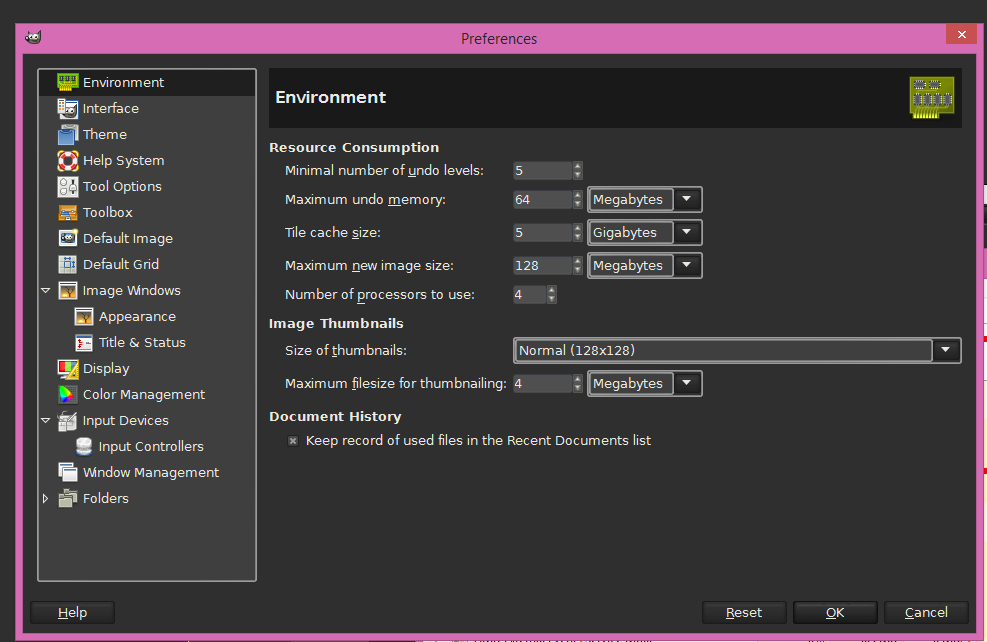Select the Help System lifebuoy icon
Viewport: 987px width, 642px height.
67,160
